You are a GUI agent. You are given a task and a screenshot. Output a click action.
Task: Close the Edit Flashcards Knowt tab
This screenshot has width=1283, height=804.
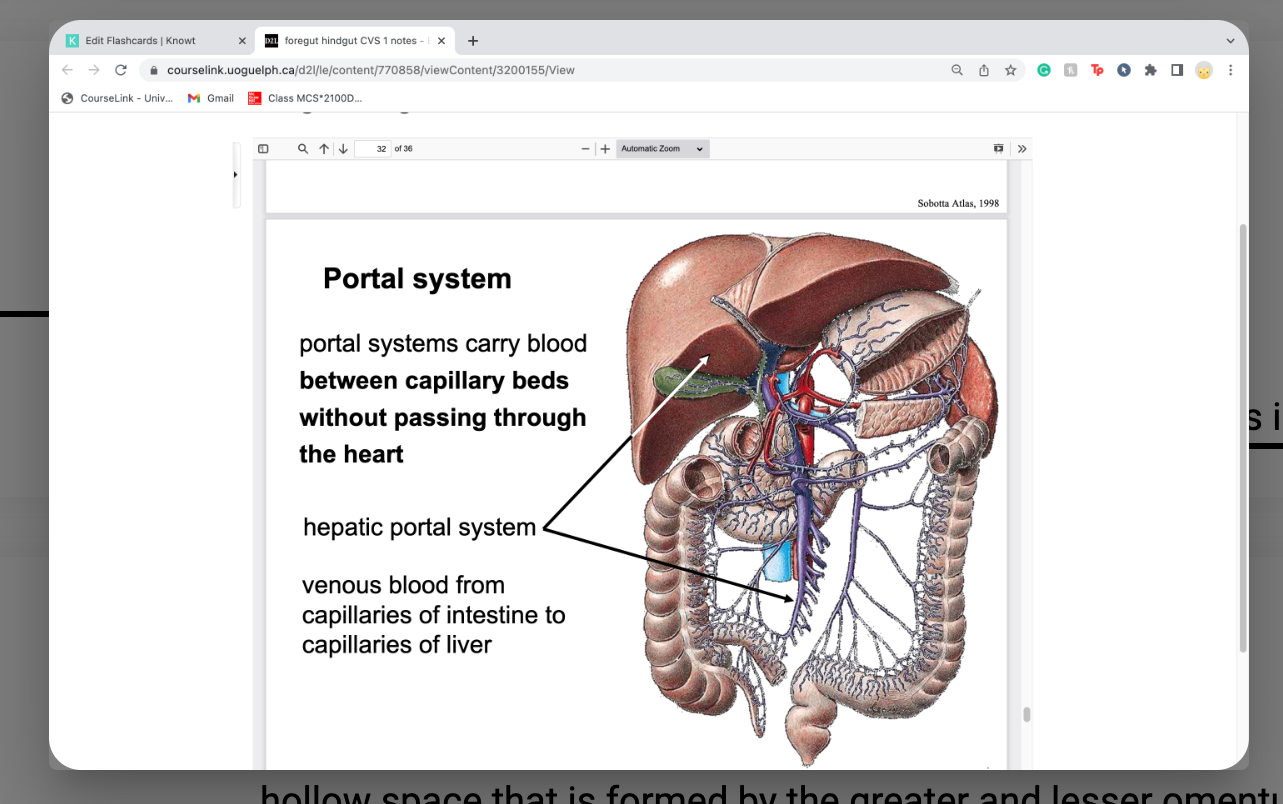click(x=242, y=41)
